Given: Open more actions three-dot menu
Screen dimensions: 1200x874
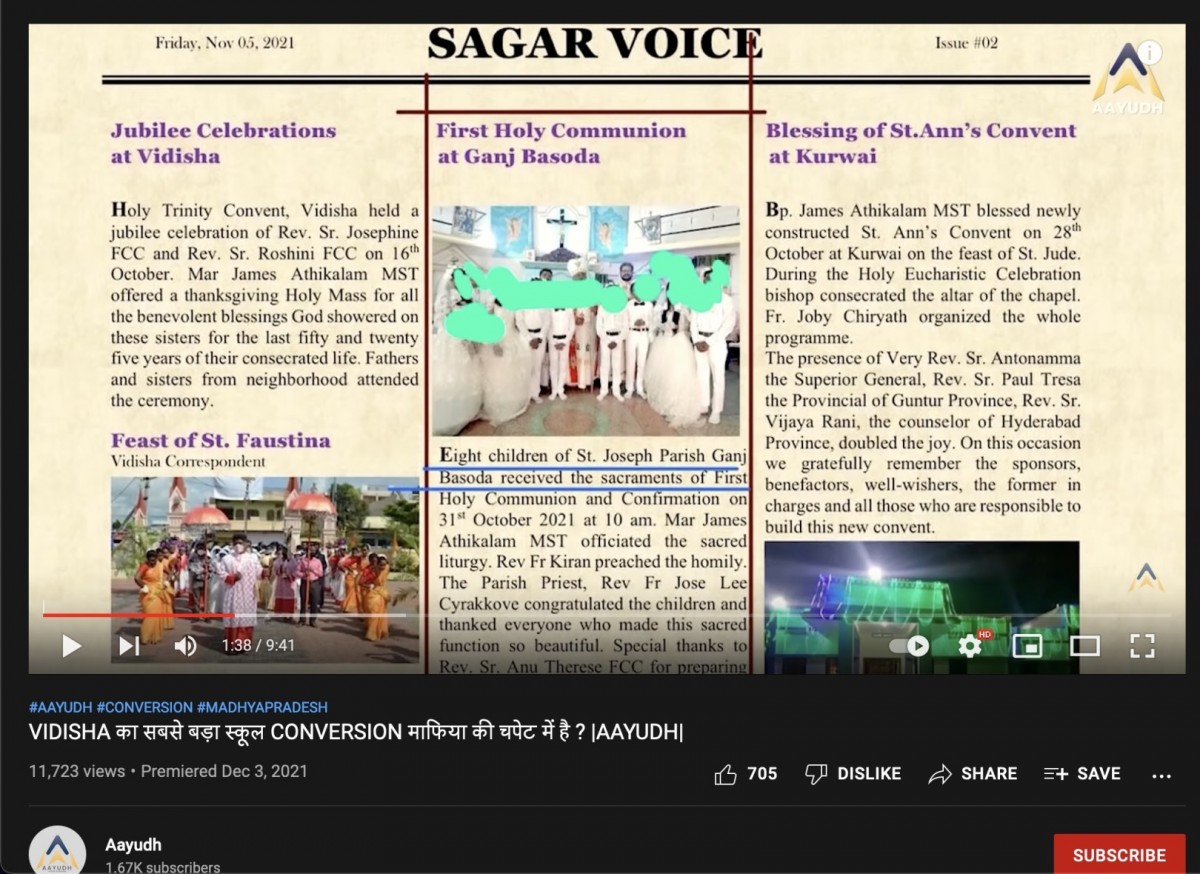Looking at the screenshot, I should 1161,775.
